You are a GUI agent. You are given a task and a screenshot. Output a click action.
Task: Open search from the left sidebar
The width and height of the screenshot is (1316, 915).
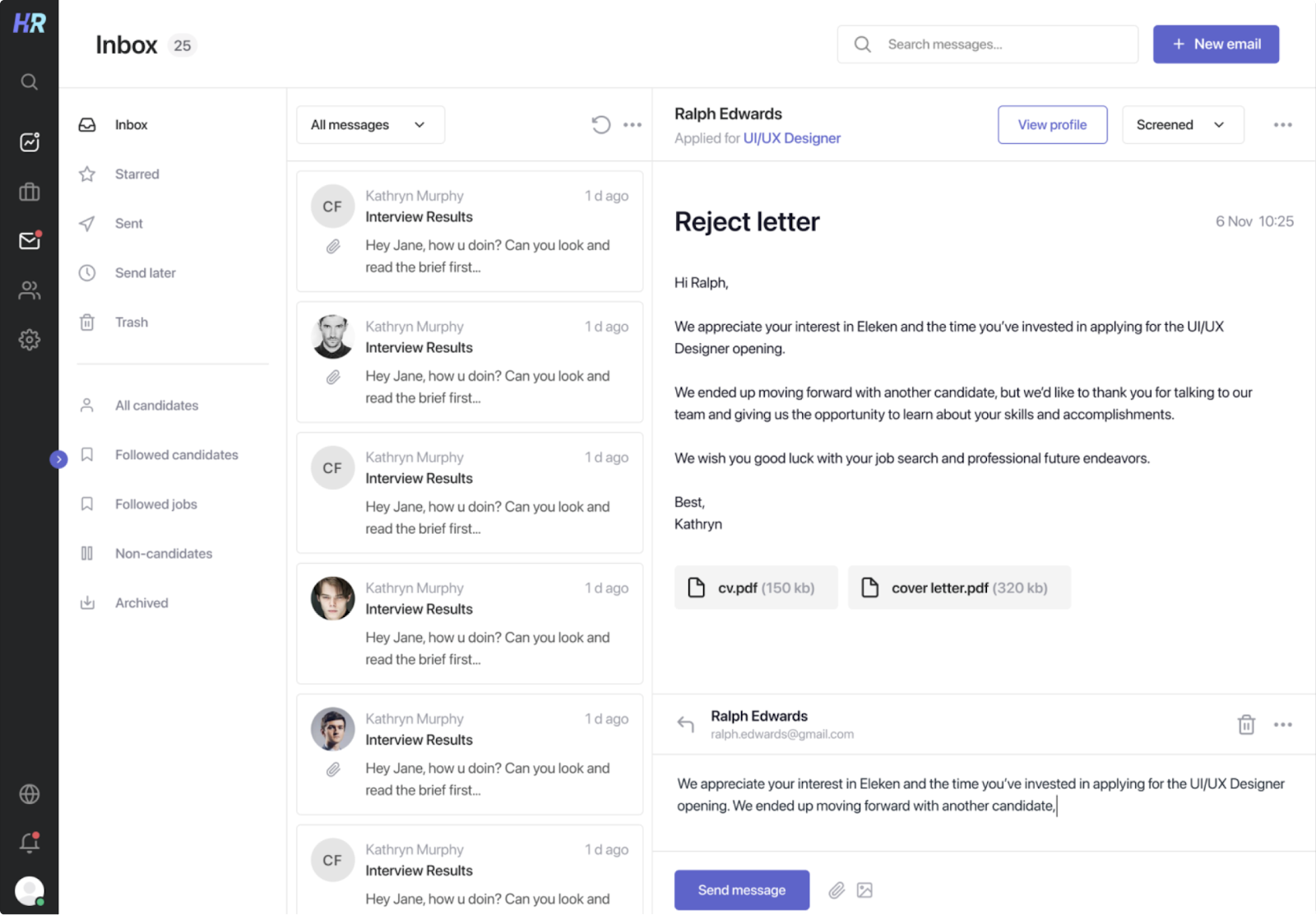pyautogui.click(x=30, y=81)
